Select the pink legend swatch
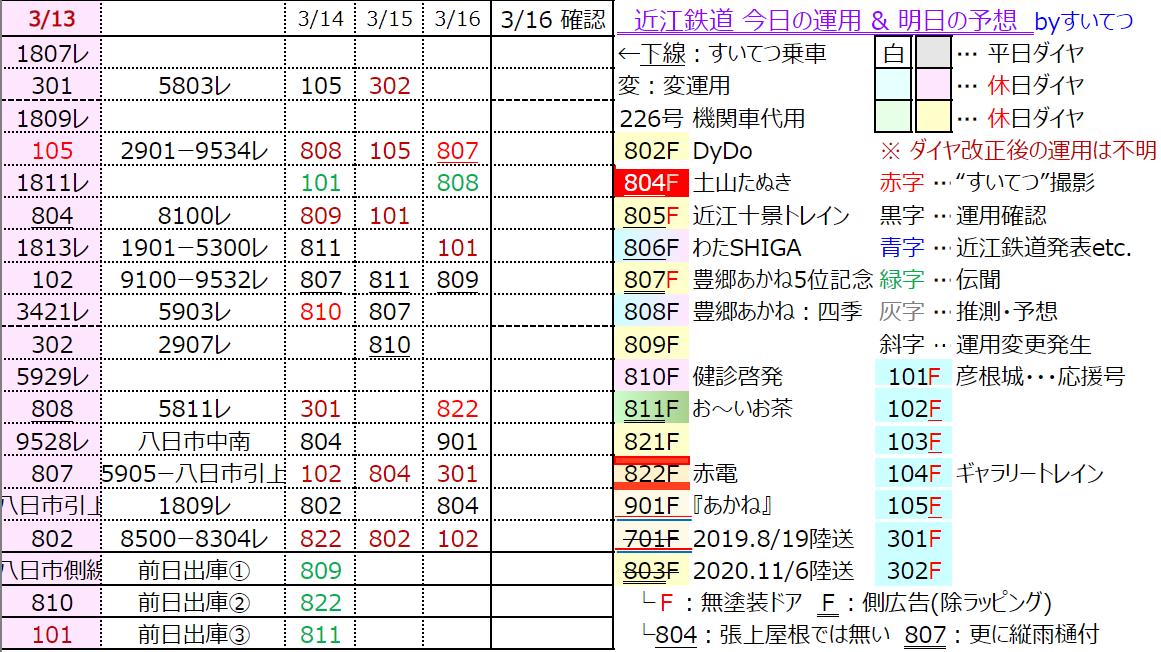The width and height of the screenshot is (1161, 652). pyautogui.click(x=933, y=85)
